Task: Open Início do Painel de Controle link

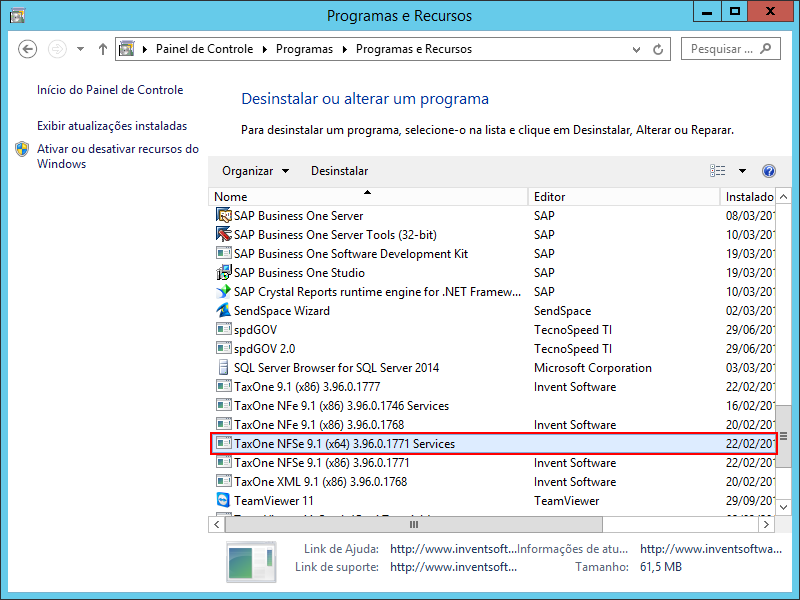Action: pyautogui.click(x=110, y=90)
